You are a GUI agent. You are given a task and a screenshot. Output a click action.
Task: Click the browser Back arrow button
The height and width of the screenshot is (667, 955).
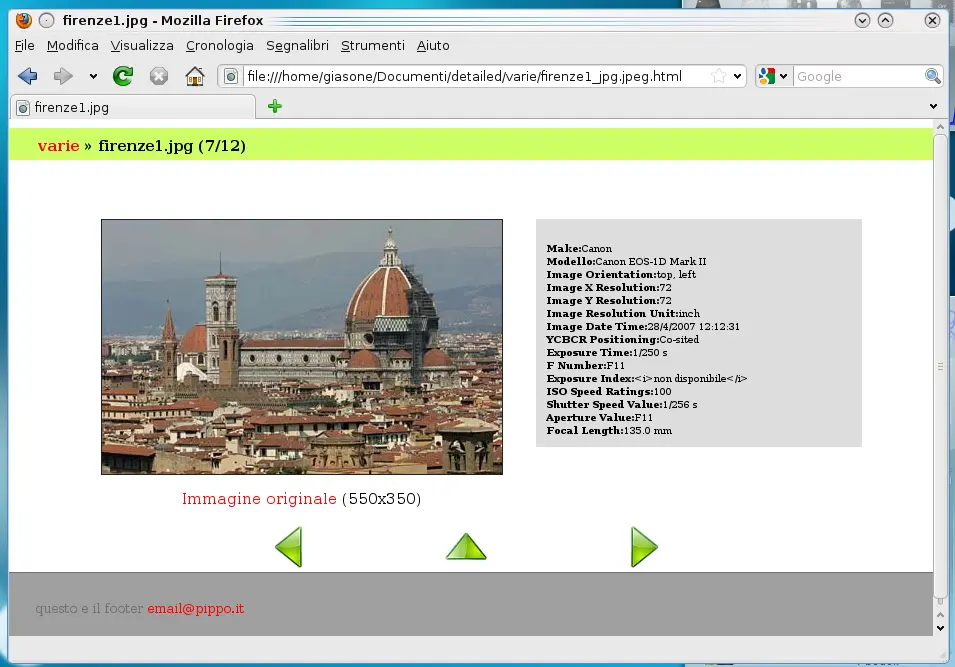point(28,76)
